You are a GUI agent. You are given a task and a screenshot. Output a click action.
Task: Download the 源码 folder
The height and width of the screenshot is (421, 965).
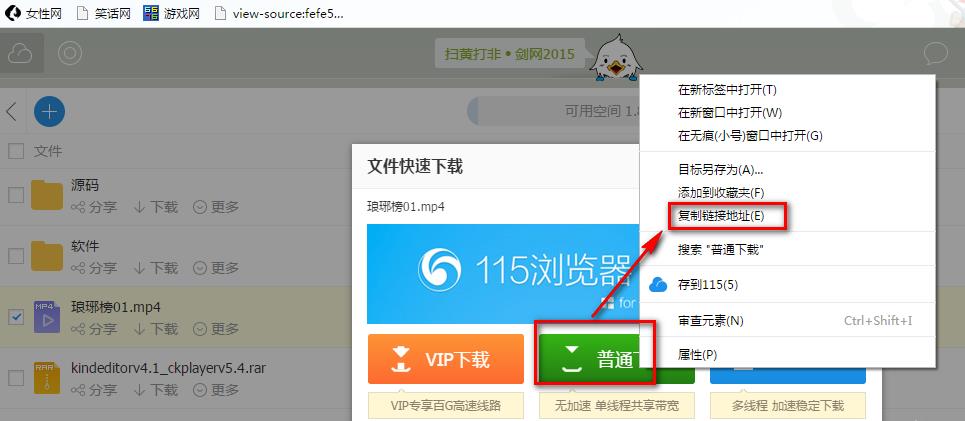[156, 207]
